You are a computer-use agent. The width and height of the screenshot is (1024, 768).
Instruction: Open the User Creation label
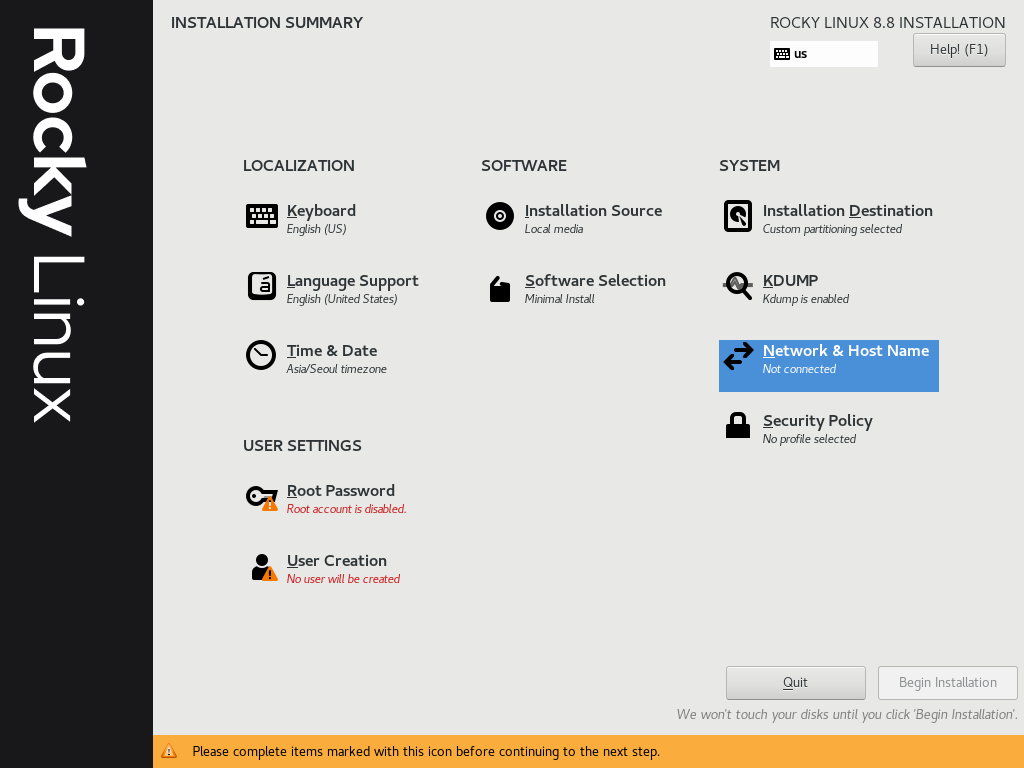tap(336, 561)
